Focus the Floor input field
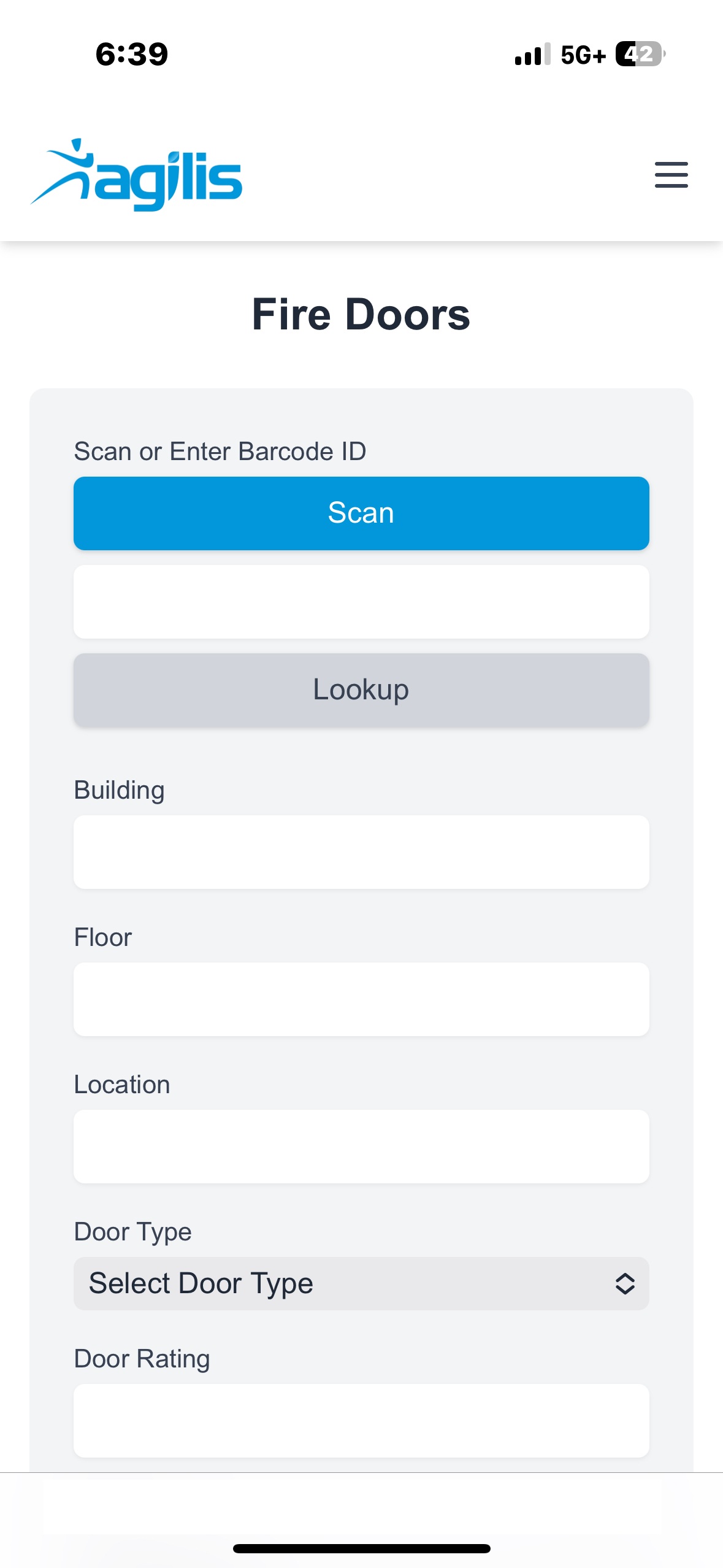 361,999
